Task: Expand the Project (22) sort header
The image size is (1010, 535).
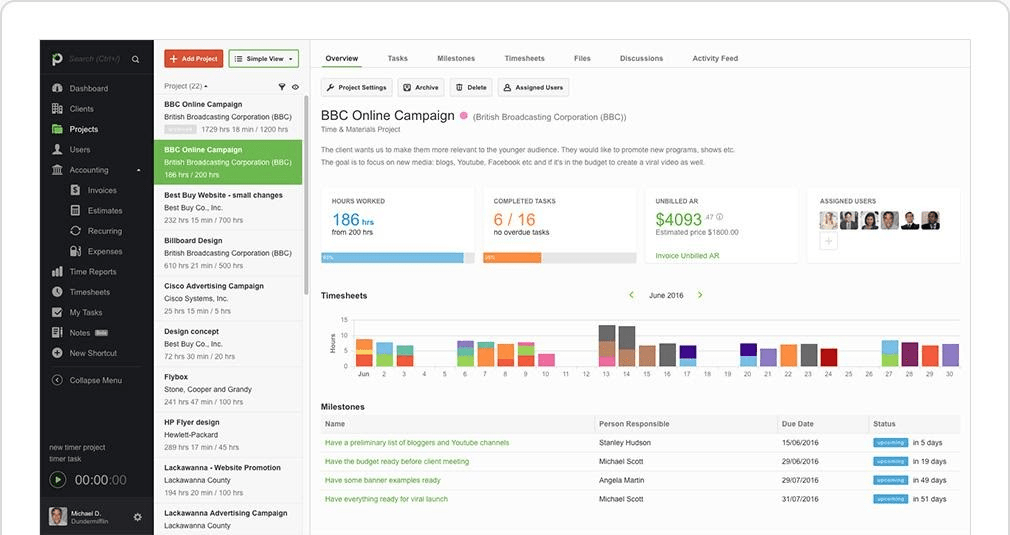Action: tap(185, 87)
